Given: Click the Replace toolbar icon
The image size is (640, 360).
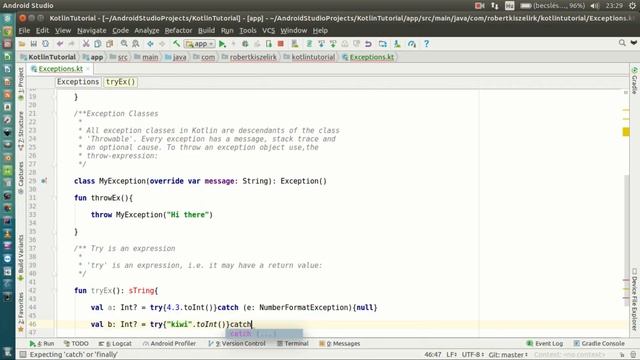Looking at the screenshot, I should point(136,44).
